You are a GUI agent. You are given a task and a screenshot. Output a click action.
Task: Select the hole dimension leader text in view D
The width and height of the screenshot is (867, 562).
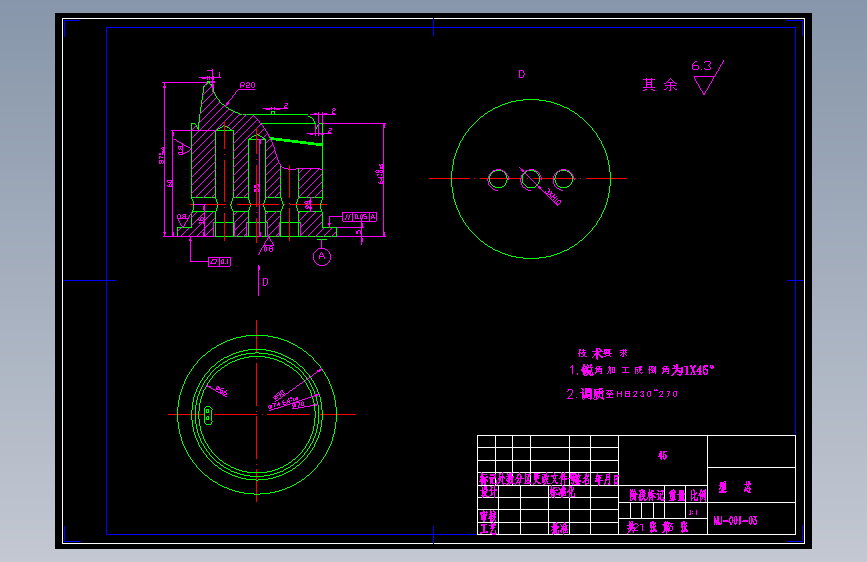[x=553, y=196]
